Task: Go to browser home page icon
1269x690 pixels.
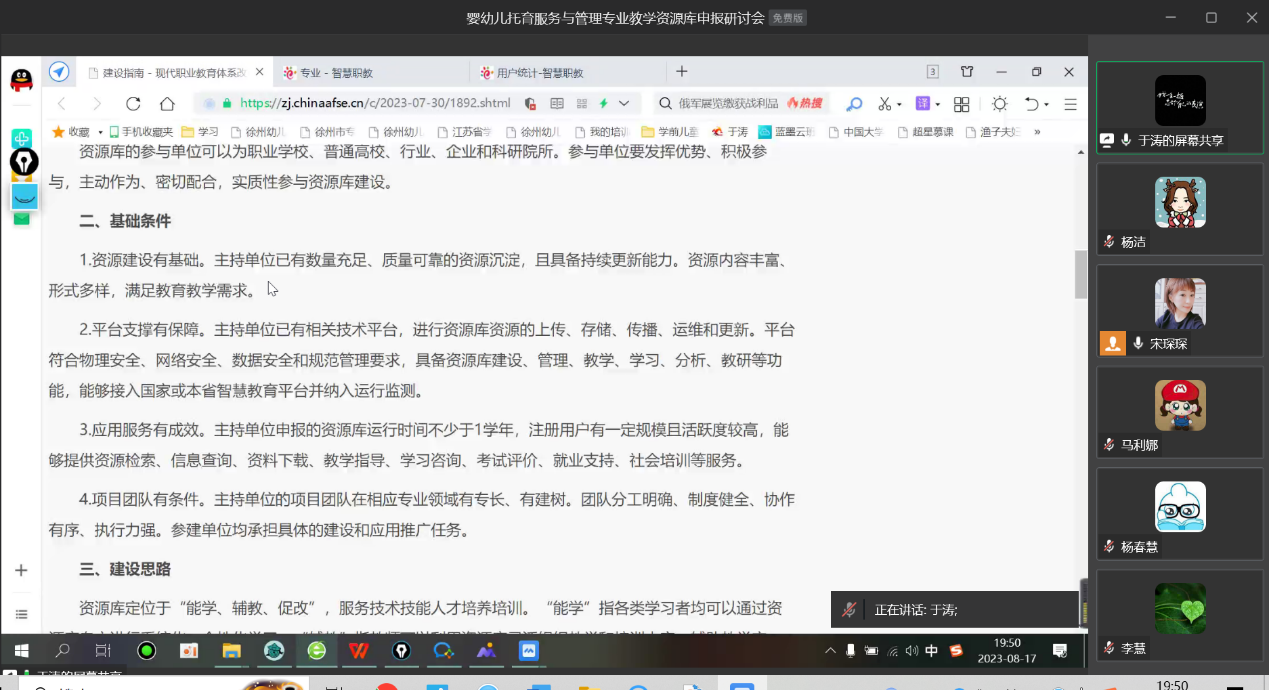Action: coord(167,104)
